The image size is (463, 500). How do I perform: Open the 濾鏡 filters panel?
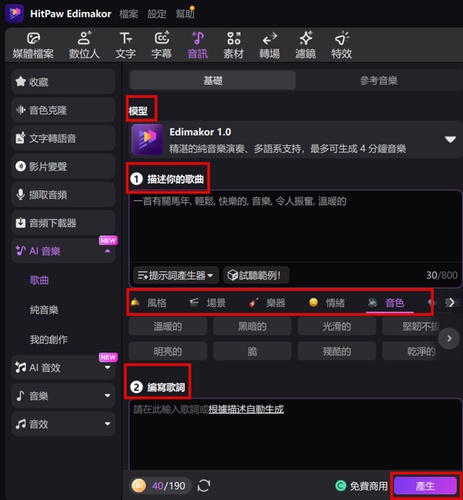(x=306, y=46)
